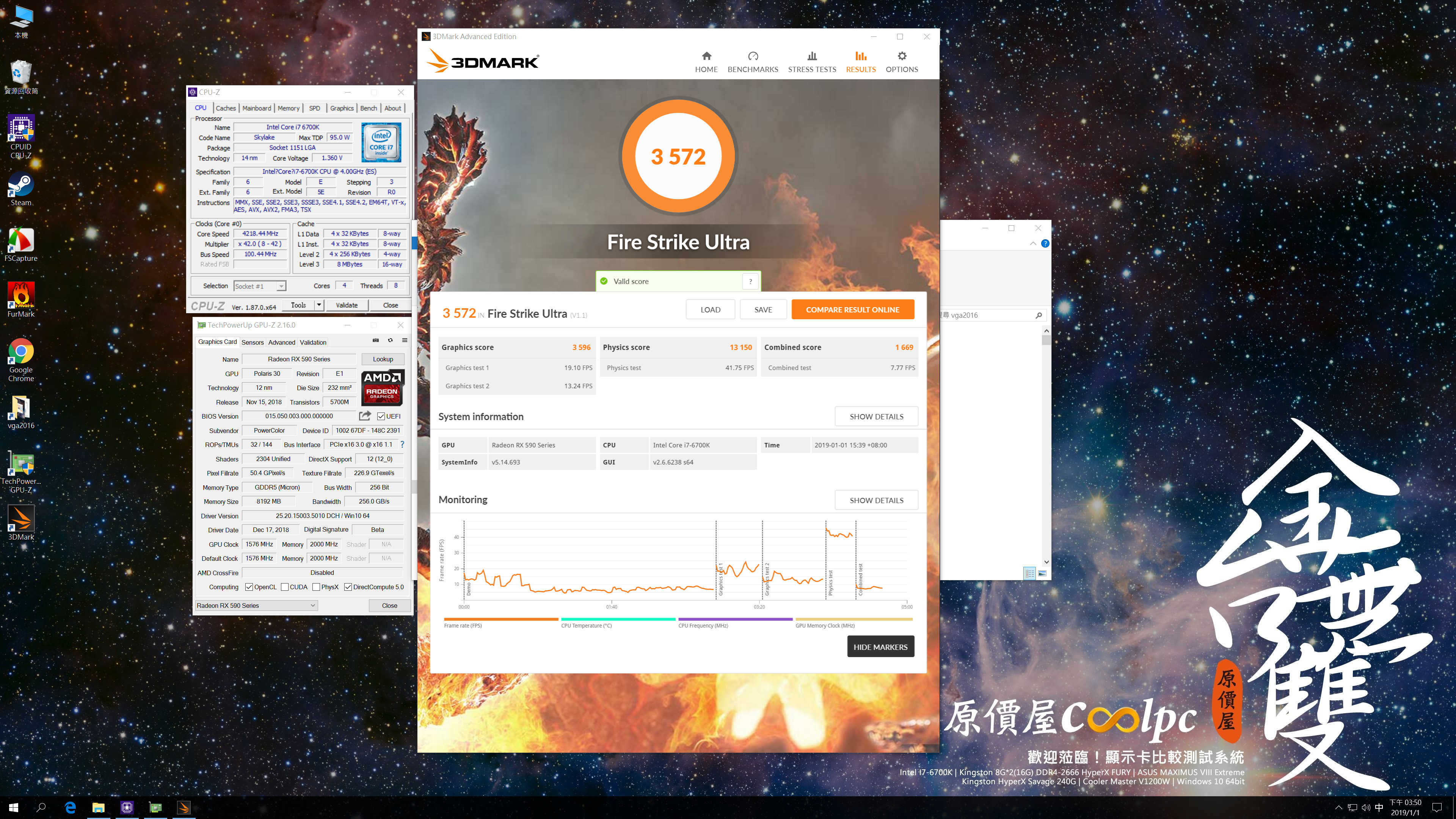Click the Lookup button in GPU-Z

383,359
